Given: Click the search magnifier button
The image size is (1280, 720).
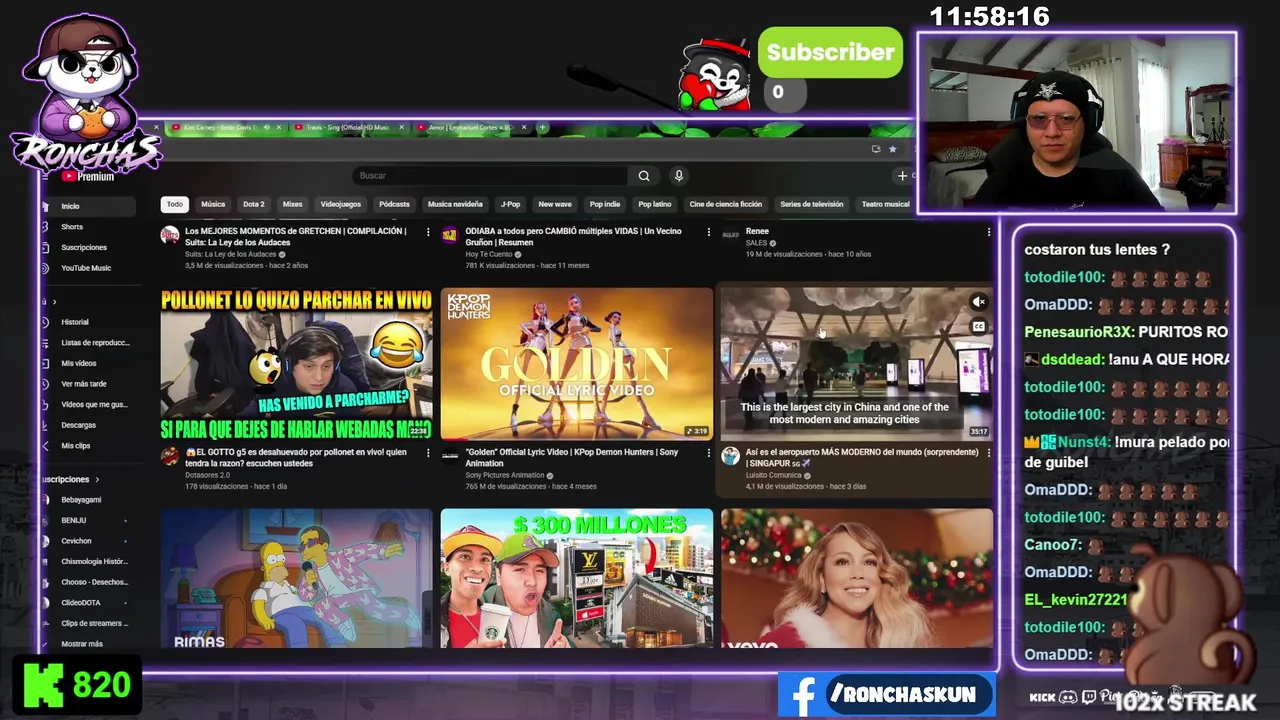Looking at the screenshot, I should pyautogui.click(x=644, y=176).
